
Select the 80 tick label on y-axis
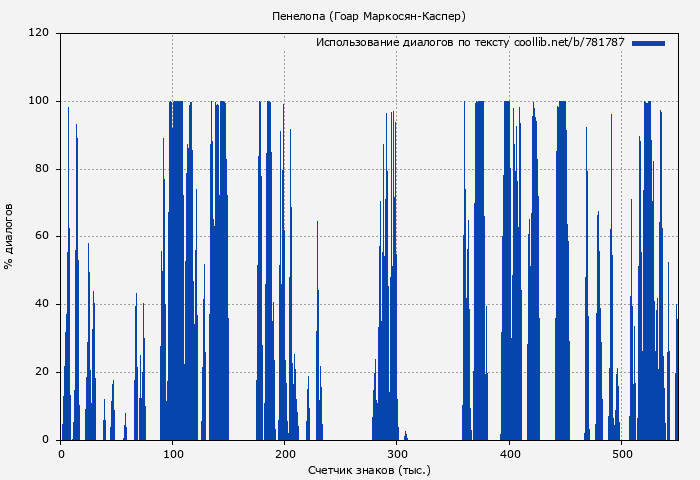tap(42, 169)
